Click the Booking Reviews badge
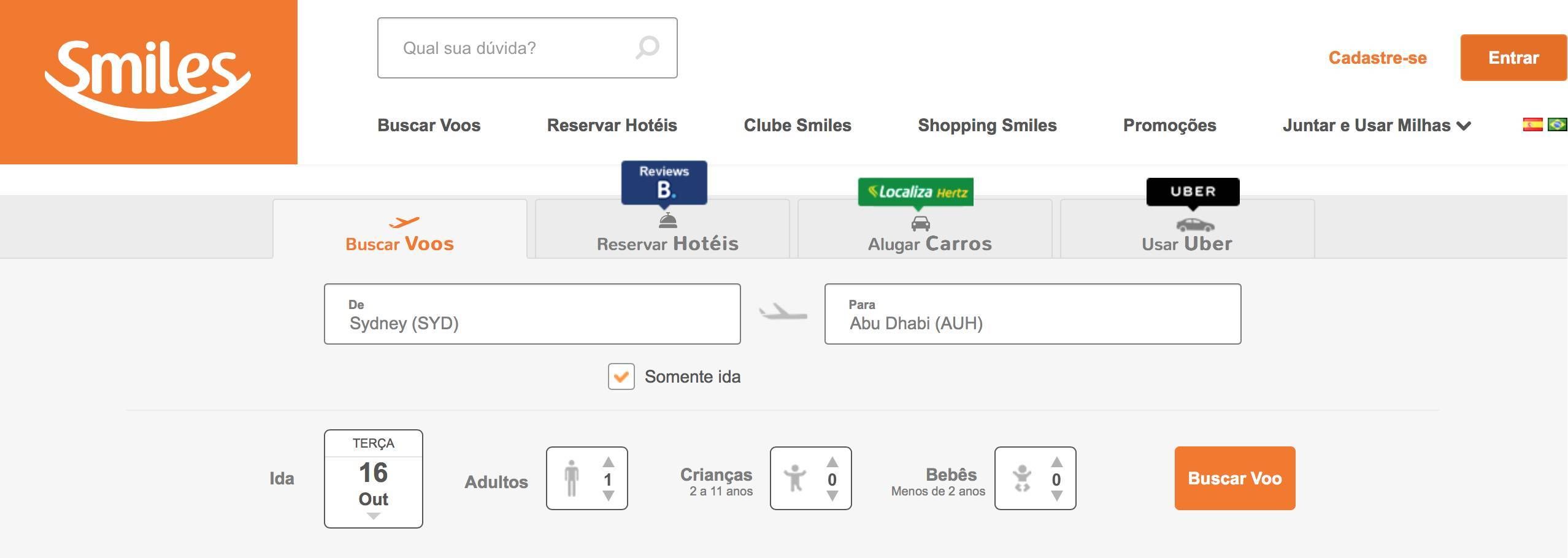The height and width of the screenshot is (558, 1568). pos(664,182)
